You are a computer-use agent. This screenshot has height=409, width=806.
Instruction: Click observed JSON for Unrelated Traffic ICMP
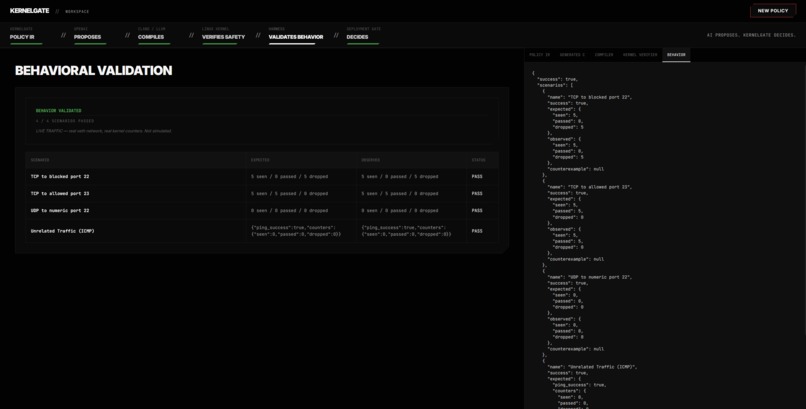(x=407, y=231)
